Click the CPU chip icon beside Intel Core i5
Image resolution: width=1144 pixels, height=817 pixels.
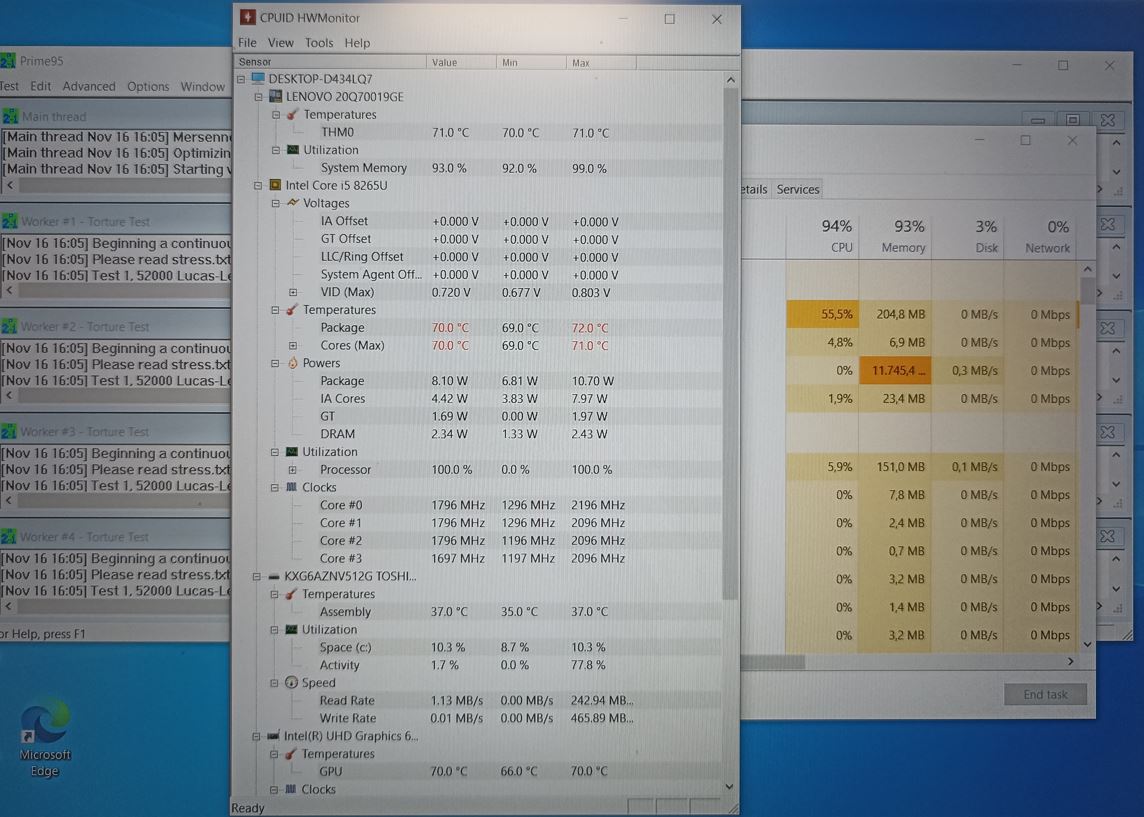click(275, 185)
